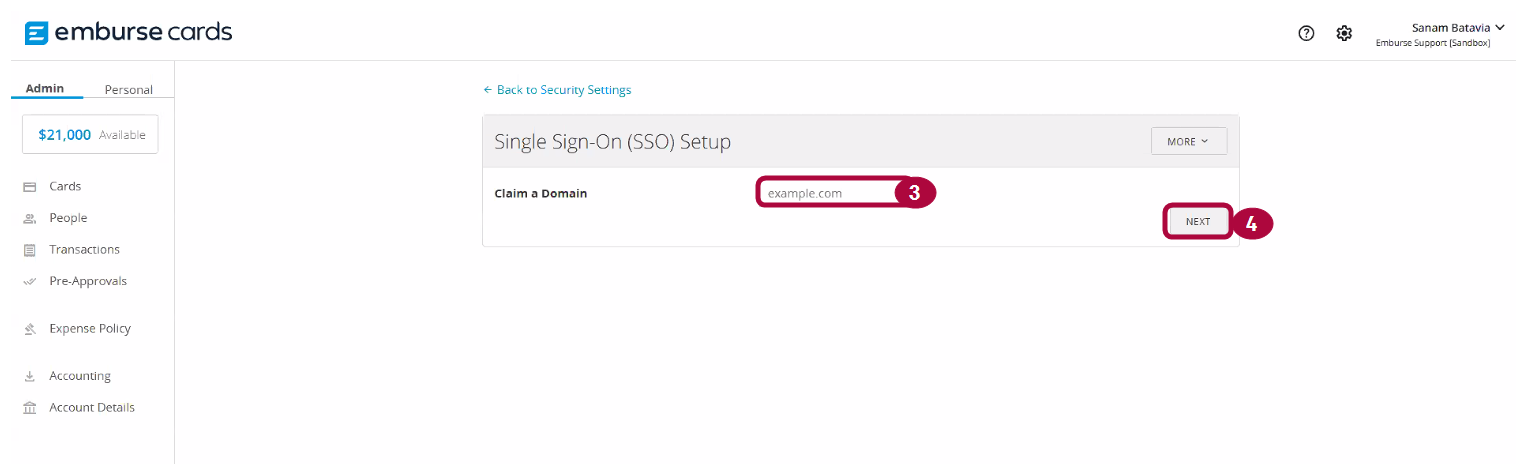
Task: Open the Expense Policy menu item
Action: point(90,329)
